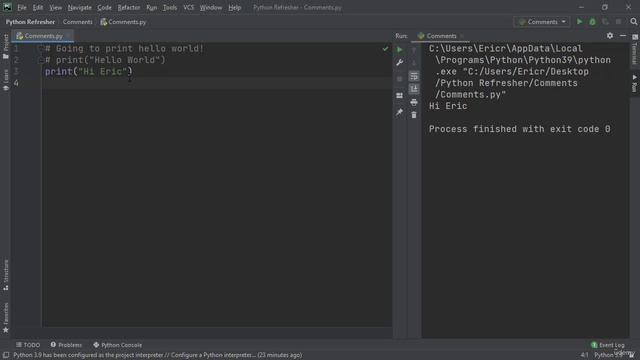The height and width of the screenshot is (360, 640).
Task: Restore layout icon in Run panel
Action: point(400,96)
